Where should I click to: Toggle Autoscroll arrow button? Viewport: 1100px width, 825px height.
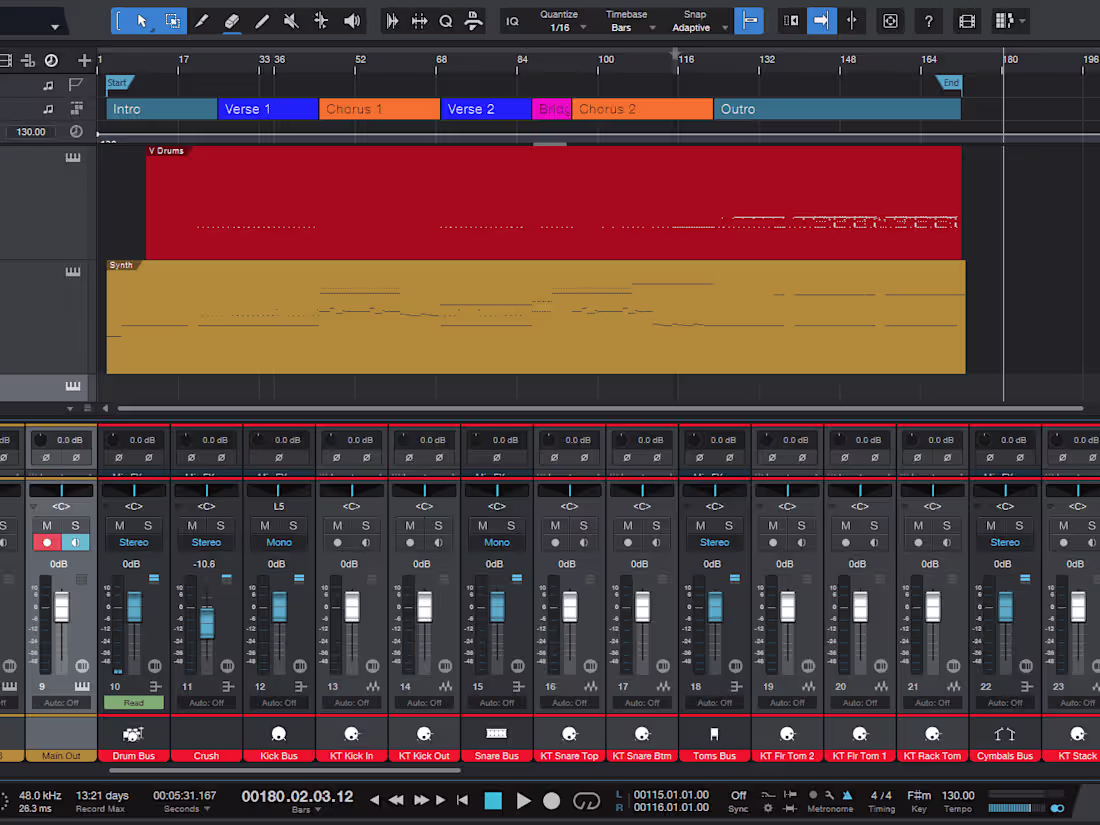click(x=821, y=21)
